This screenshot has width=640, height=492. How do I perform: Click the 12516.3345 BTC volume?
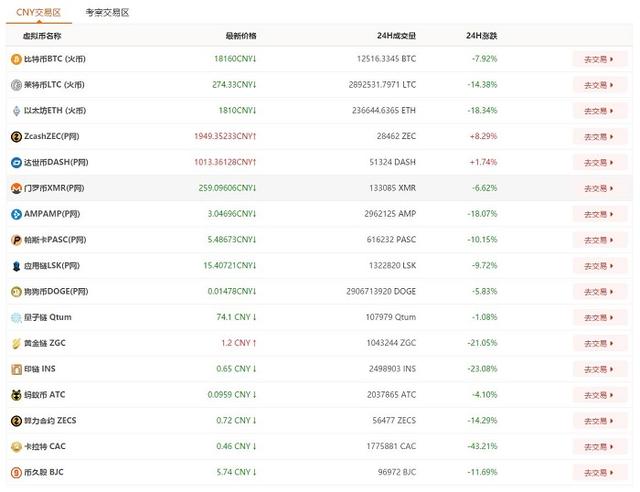coord(387,59)
